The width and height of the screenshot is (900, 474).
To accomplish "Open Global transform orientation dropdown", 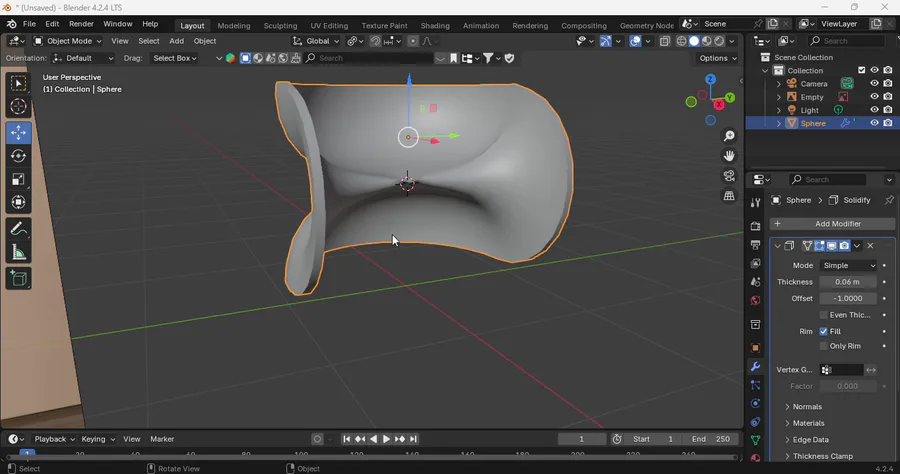I will 316,41.
